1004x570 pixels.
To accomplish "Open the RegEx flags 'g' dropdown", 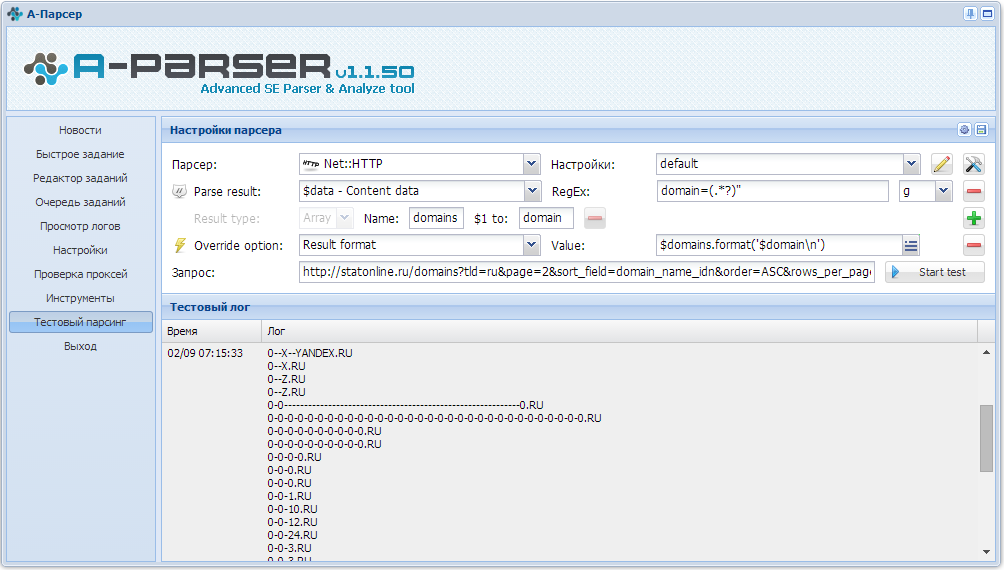I will [x=943, y=191].
